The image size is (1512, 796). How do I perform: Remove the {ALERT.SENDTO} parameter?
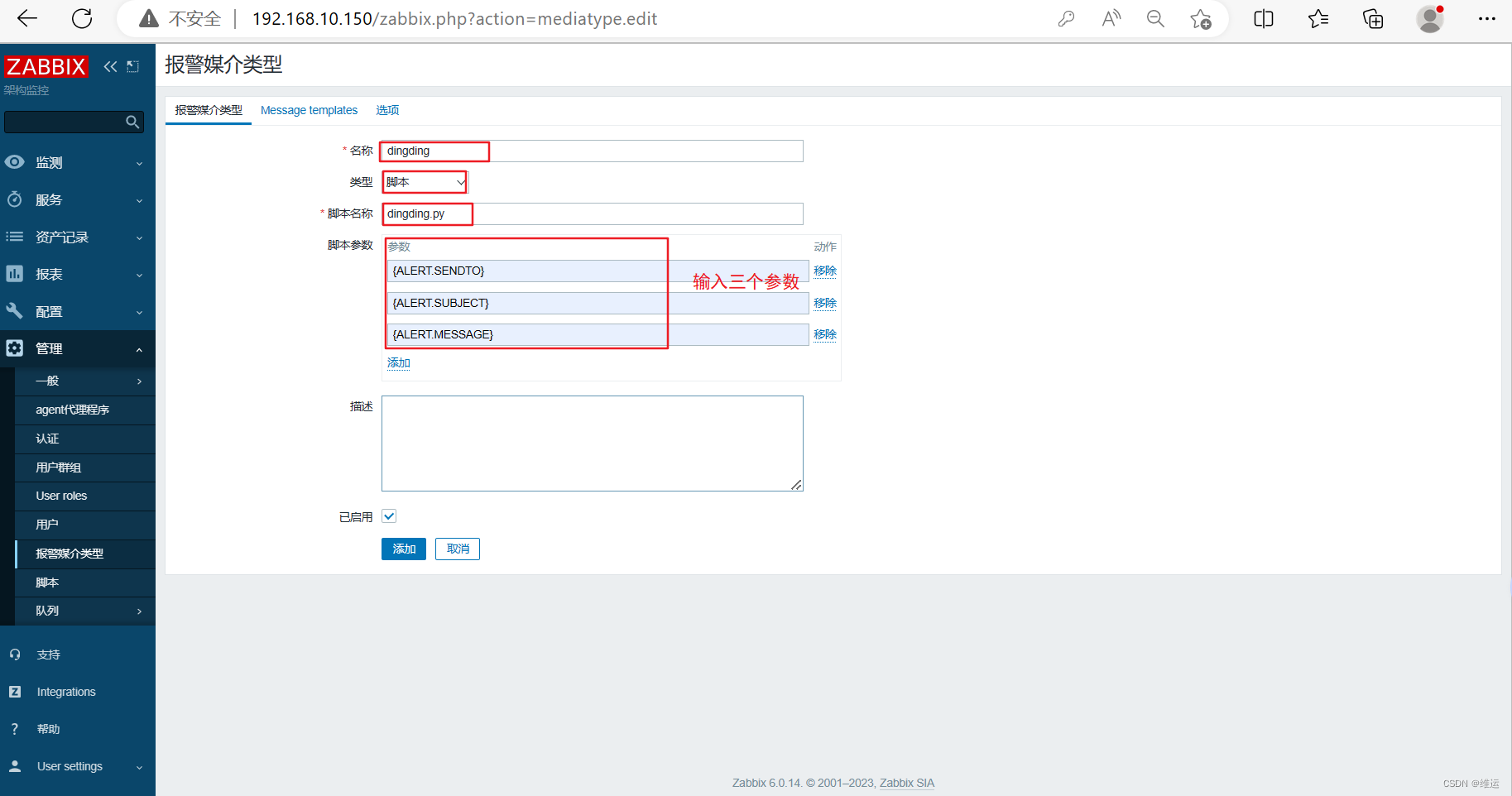coord(825,271)
